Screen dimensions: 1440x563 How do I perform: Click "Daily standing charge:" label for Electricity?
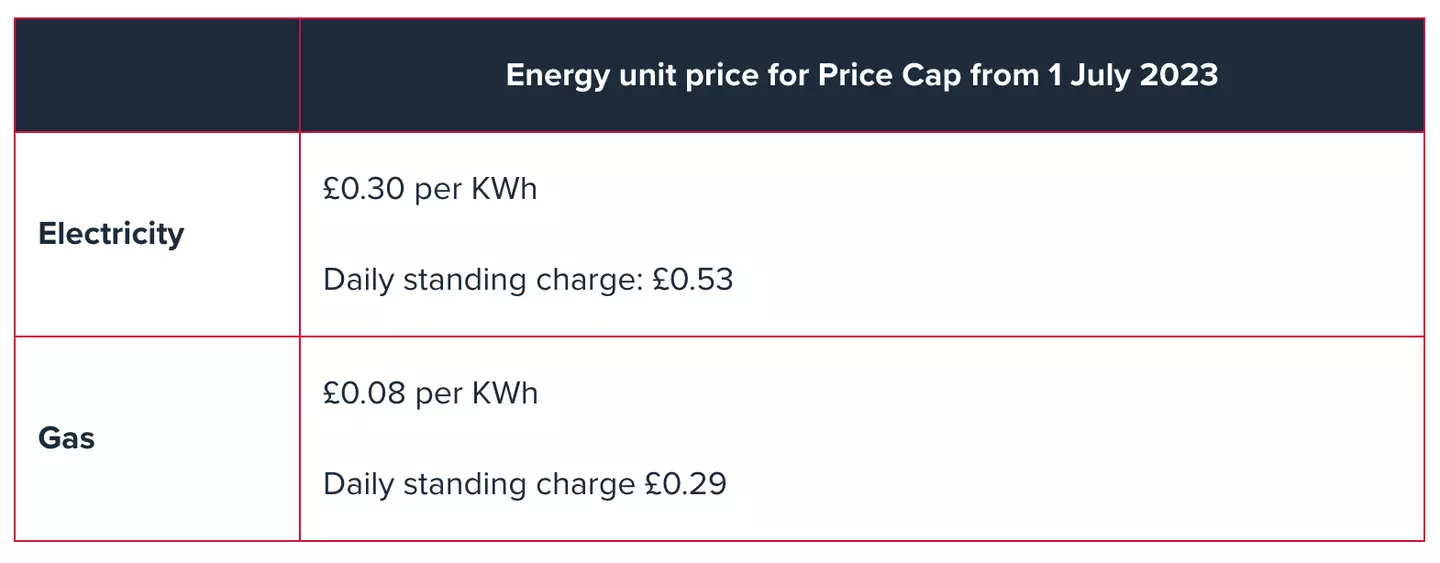[x=482, y=280]
